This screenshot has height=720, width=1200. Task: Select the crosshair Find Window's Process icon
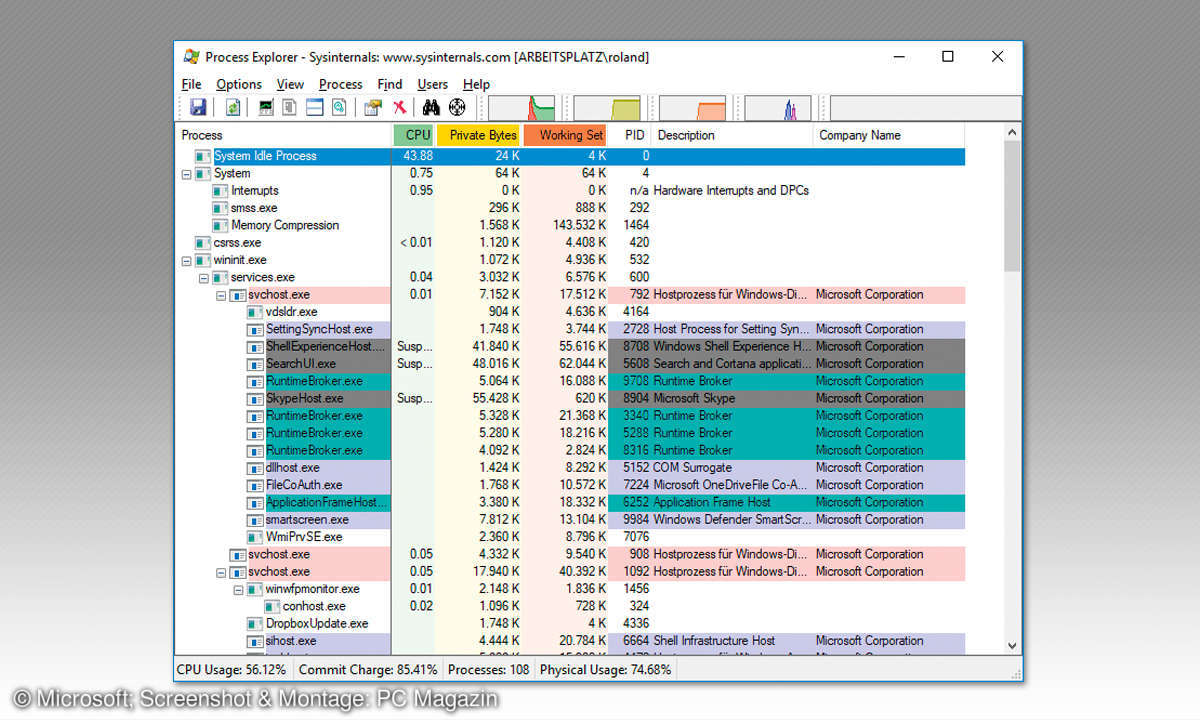point(458,108)
